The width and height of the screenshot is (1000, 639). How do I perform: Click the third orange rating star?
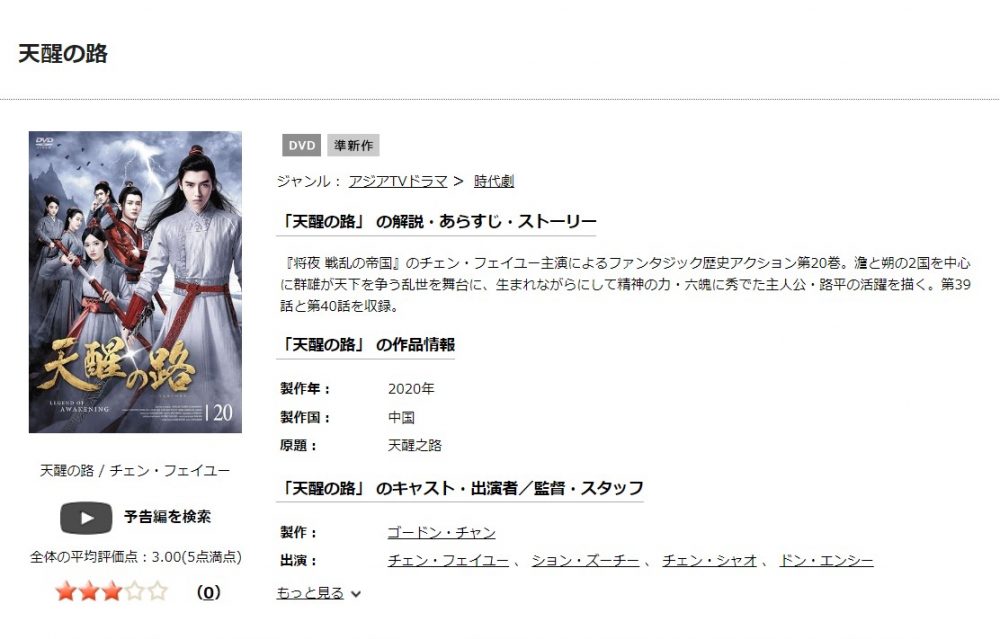112,592
